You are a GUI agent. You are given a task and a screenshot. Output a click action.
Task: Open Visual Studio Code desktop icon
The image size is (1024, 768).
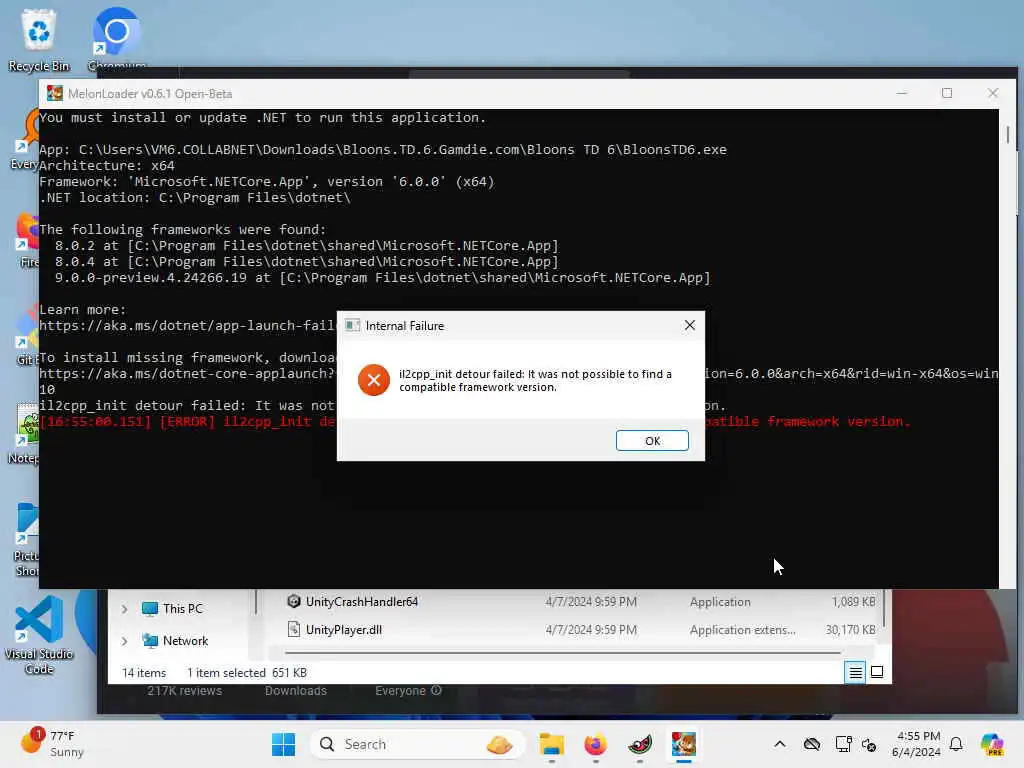pyautogui.click(x=39, y=635)
